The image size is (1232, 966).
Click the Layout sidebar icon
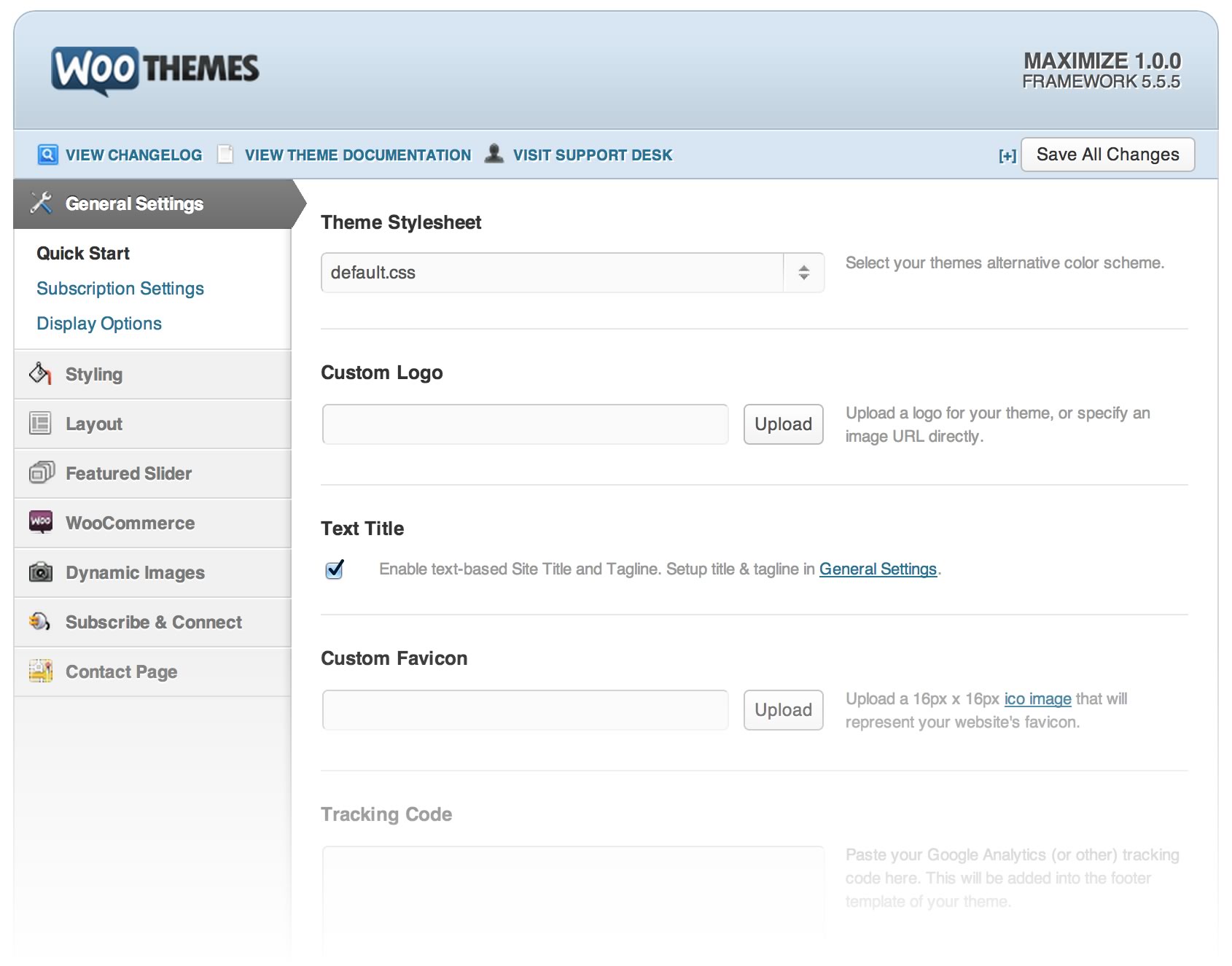pos(40,424)
